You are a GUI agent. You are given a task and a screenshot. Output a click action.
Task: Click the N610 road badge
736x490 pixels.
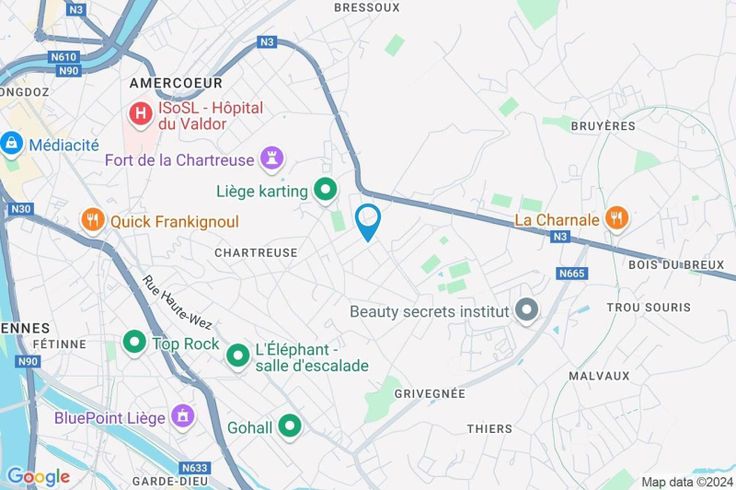[63, 57]
